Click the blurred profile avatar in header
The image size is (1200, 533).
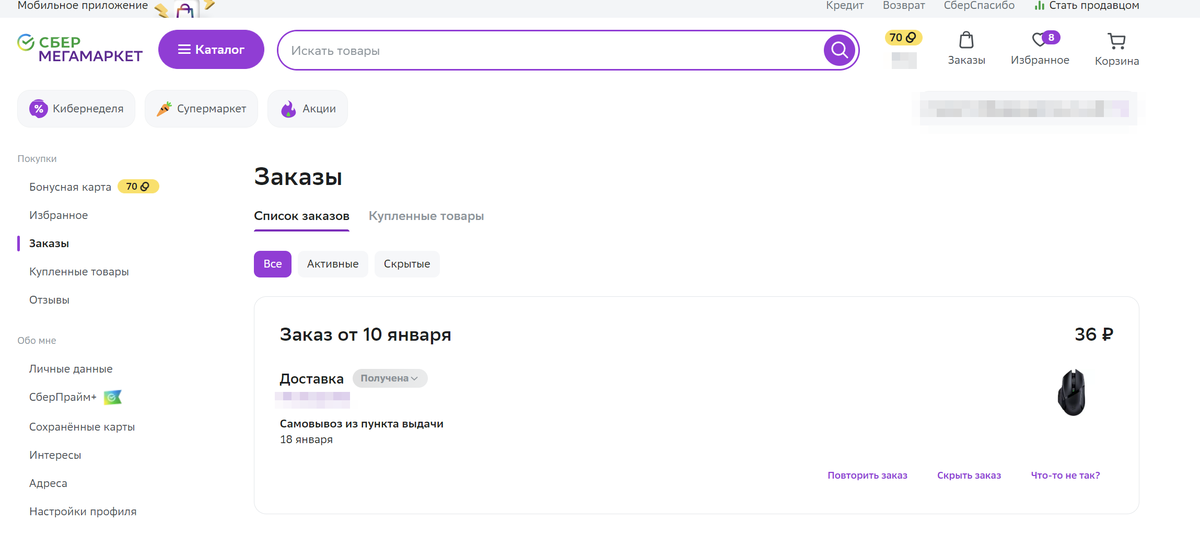(904, 59)
